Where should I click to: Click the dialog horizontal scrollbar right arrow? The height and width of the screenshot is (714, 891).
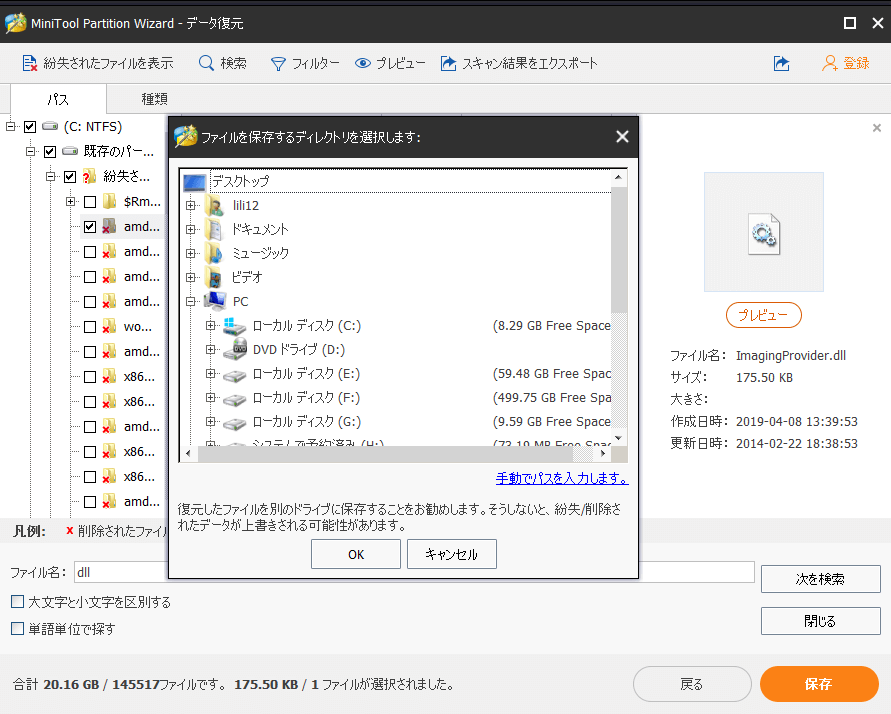point(603,454)
